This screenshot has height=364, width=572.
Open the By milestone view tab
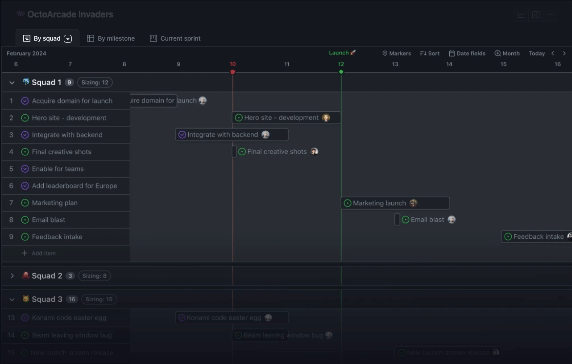point(111,38)
